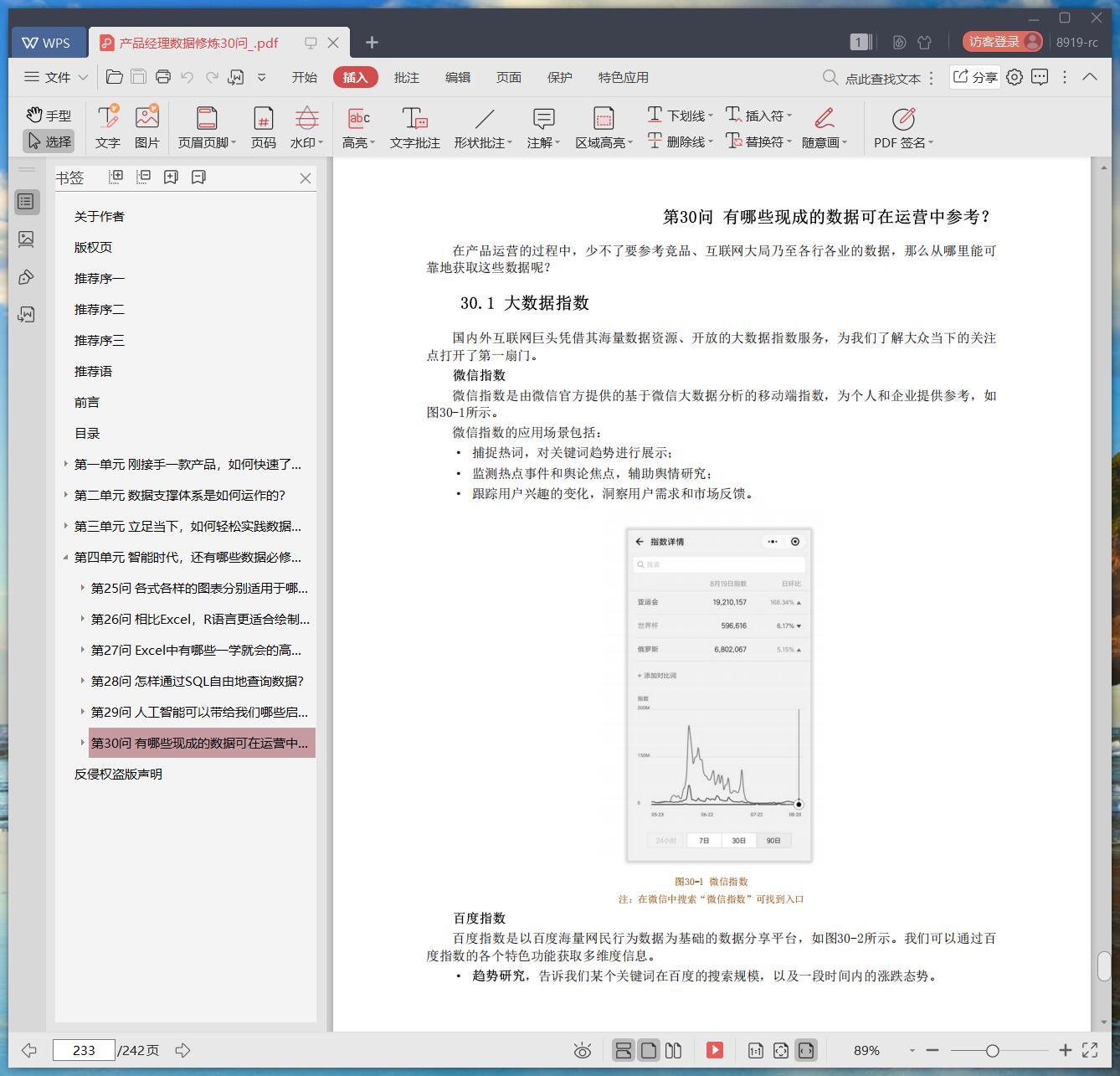The image size is (1120, 1076).
Task: Select the 插入符 insert caret tool
Action: coord(758,116)
